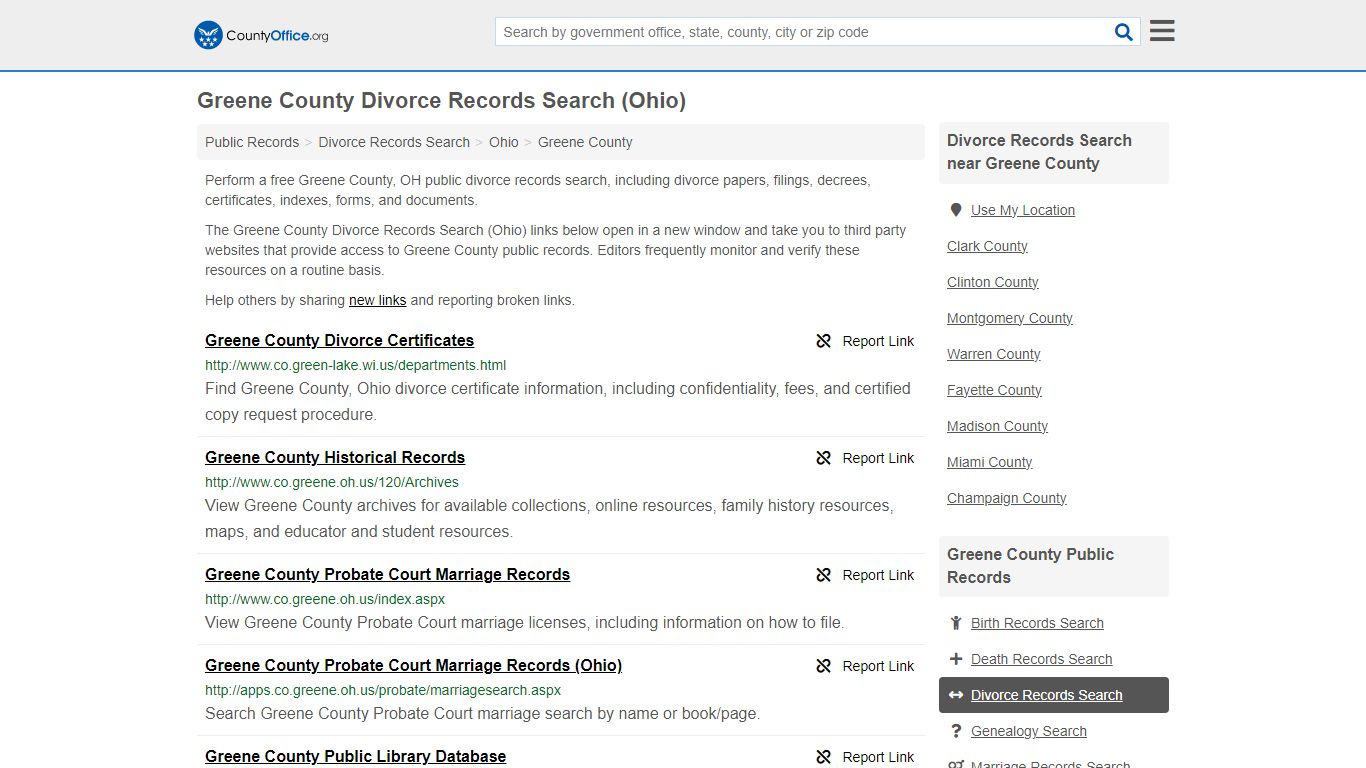1366x768 pixels.
Task: Select Divorce Records Search sidebar item
Action: pos(1054,695)
